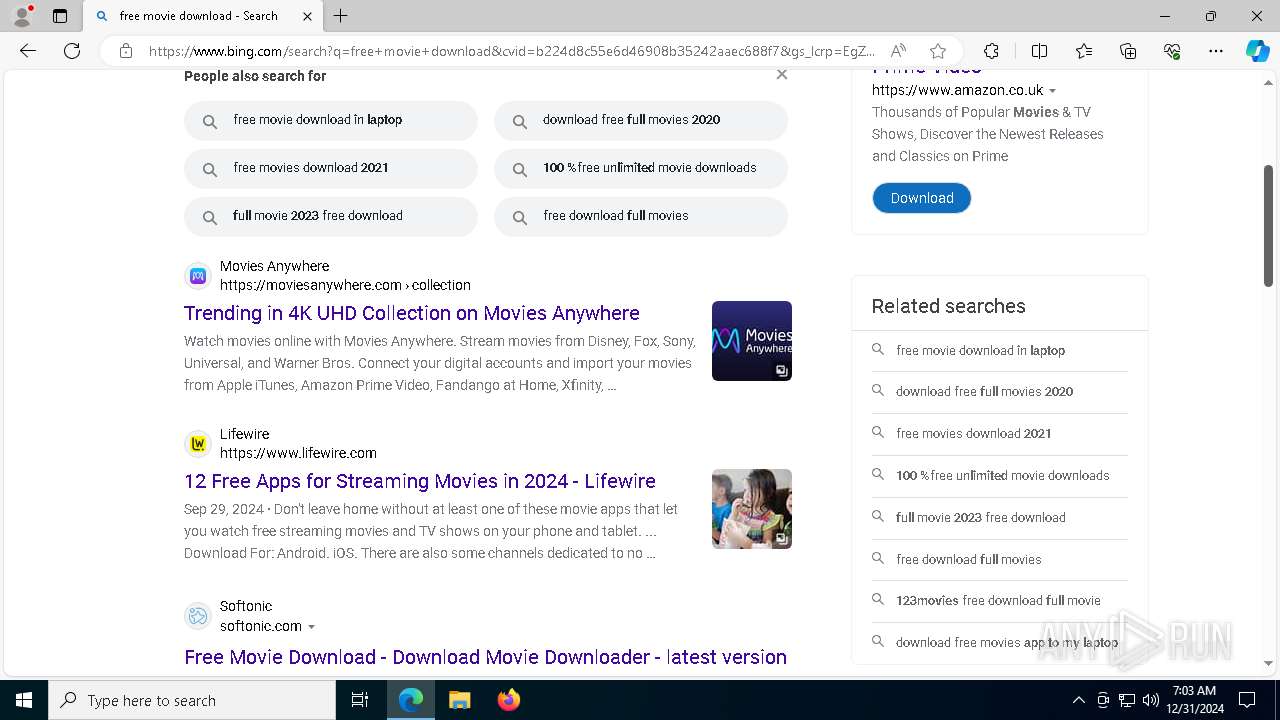The height and width of the screenshot is (720, 1280).
Task: Click the blue Download button
Action: point(922,198)
